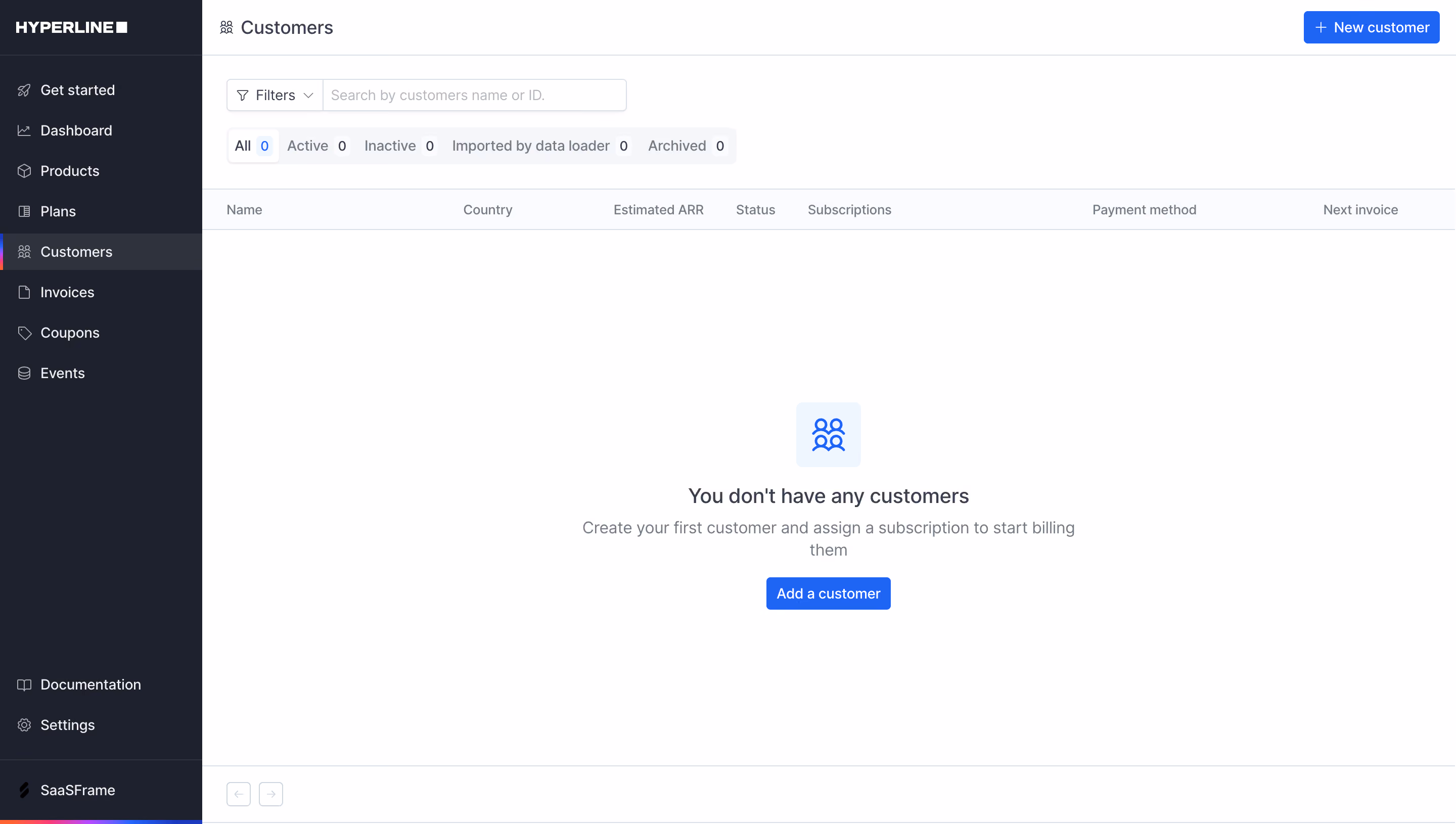Click the Invoices document icon
1456x824 pixels.
pyautogui.click(x=24, y=293)
